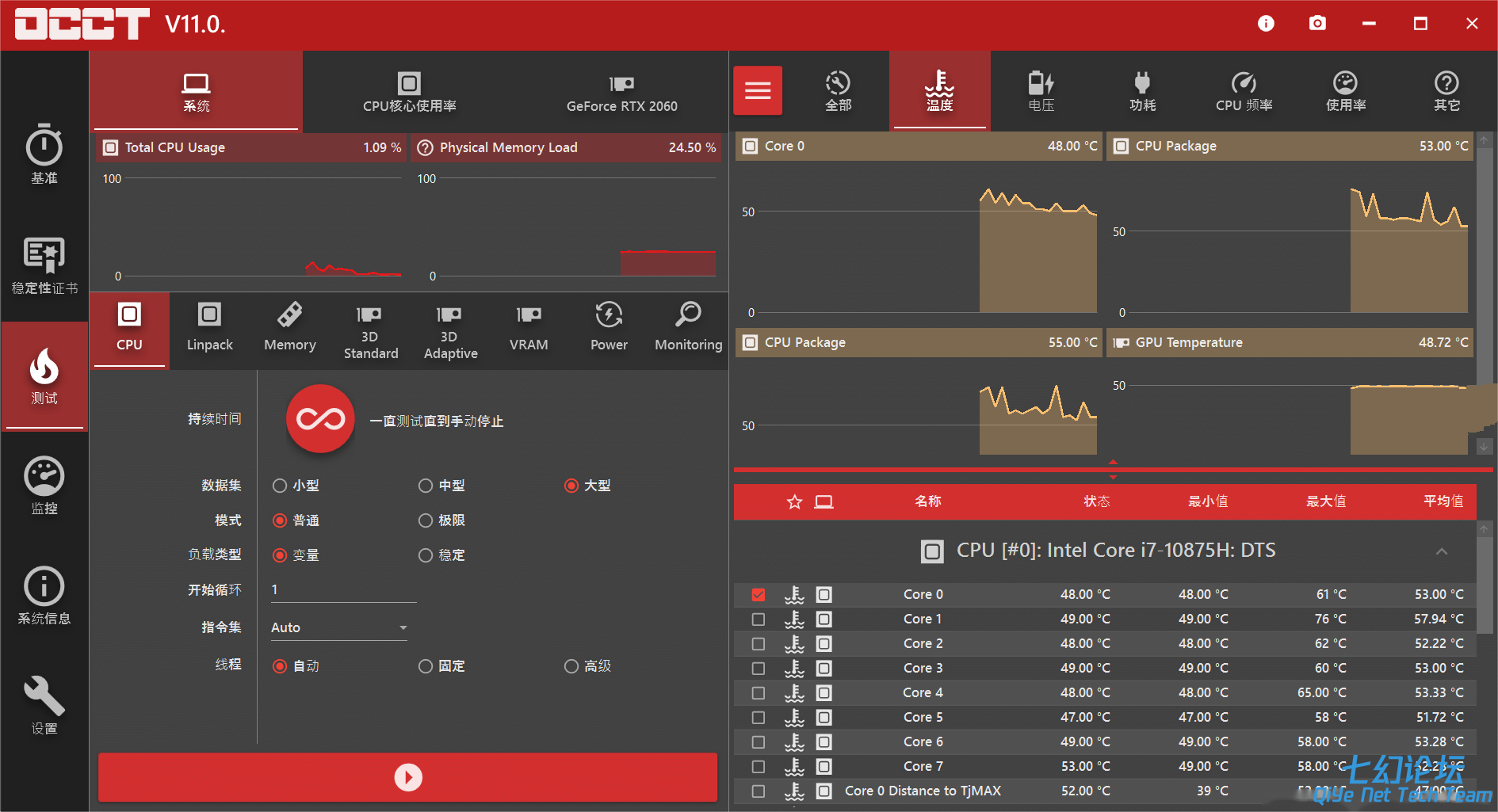The width and height of the screenshot is (1498, 812).
Task: Click the star favorites column icon
Action: pos(794,501)
